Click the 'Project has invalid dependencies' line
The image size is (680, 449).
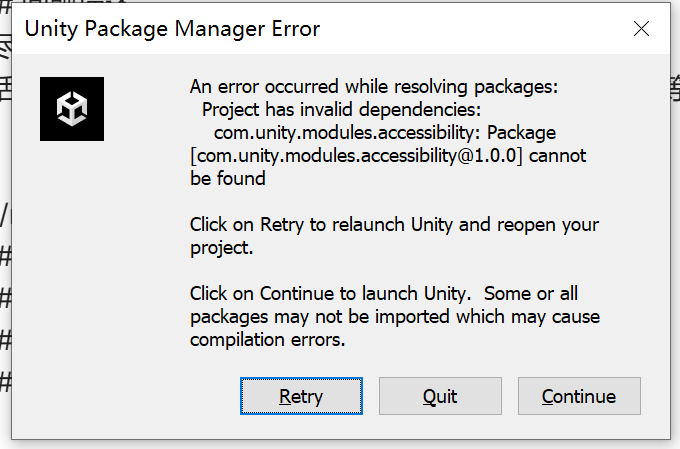[x=341, y=110]
